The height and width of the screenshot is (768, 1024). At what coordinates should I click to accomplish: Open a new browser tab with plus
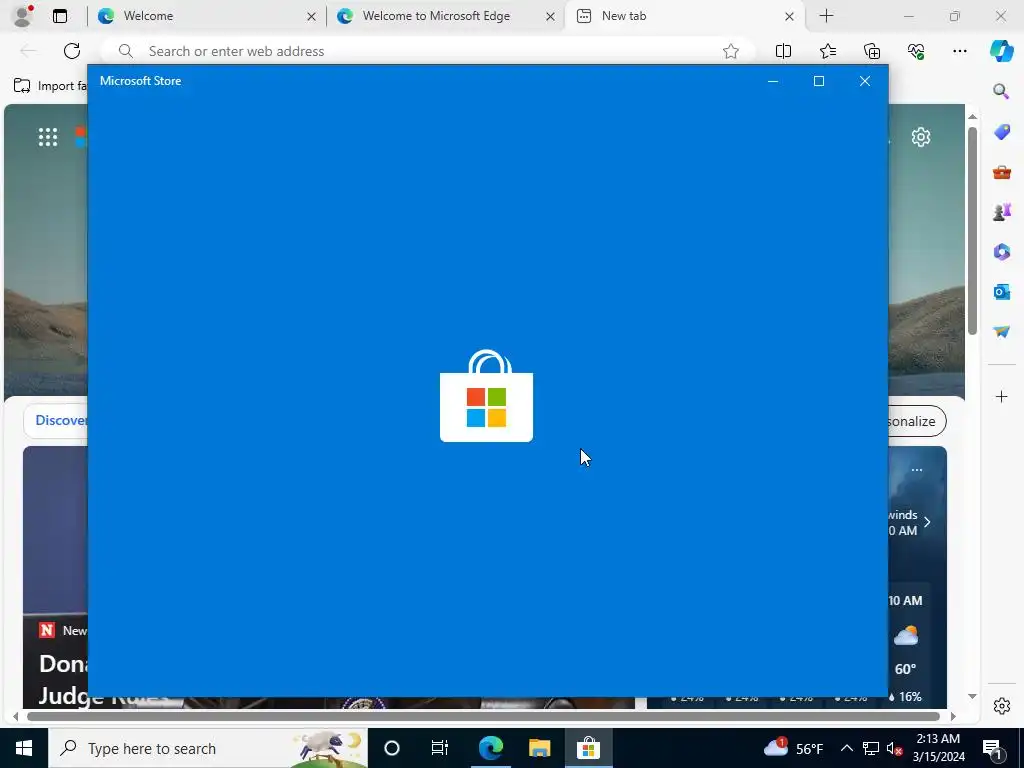click(826, 16)
